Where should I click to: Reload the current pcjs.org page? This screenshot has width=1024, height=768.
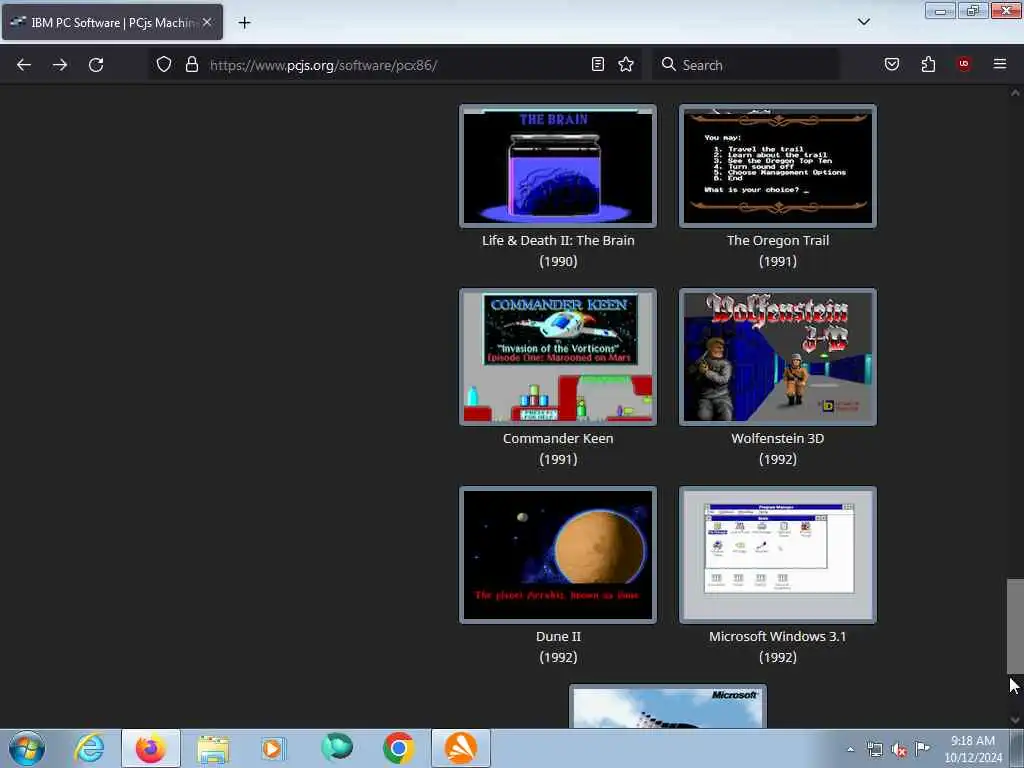pyautogui.click(x=96, y=65)
